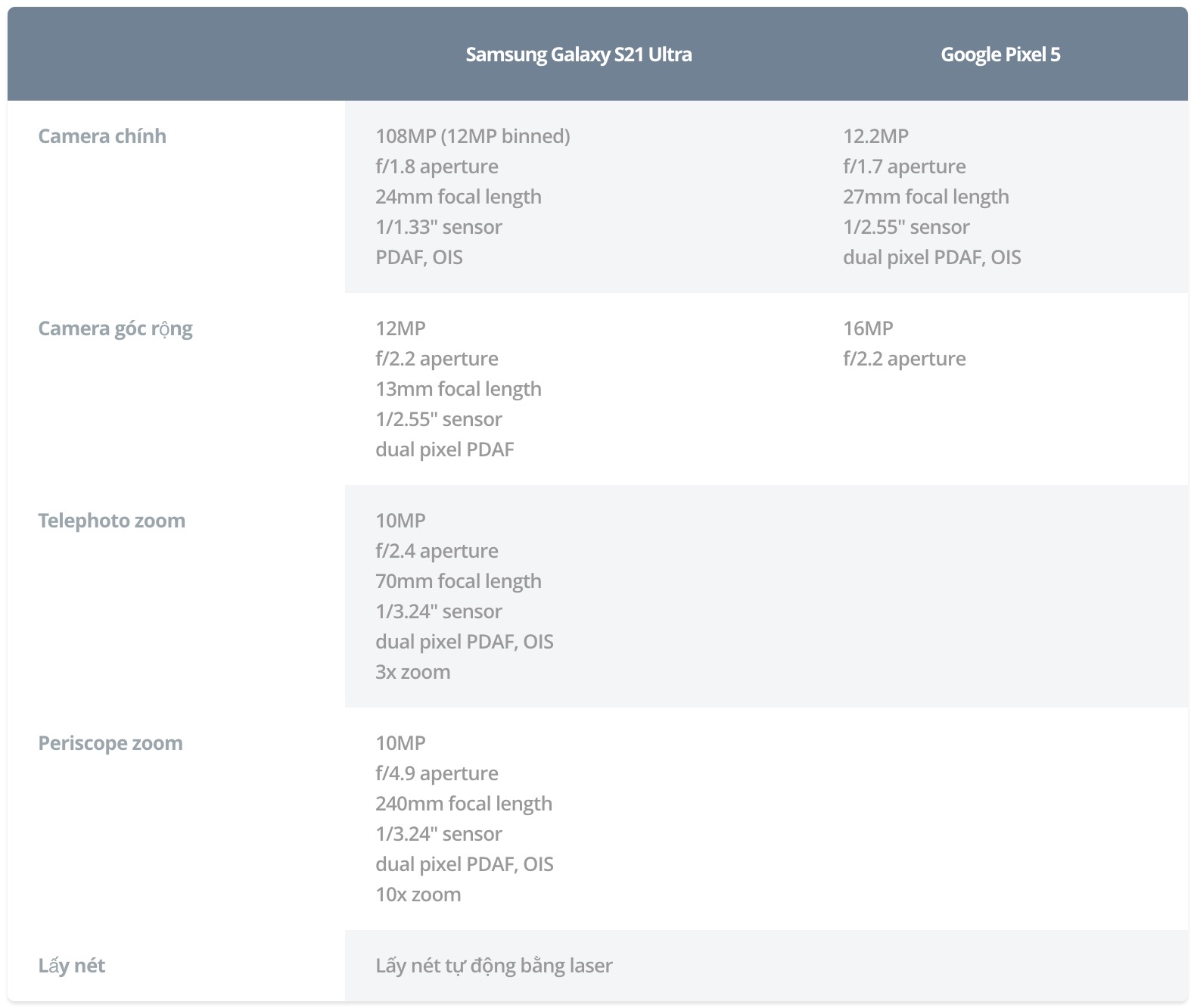
Task: Select the 13mm focal length line
Action: (459, 389)
